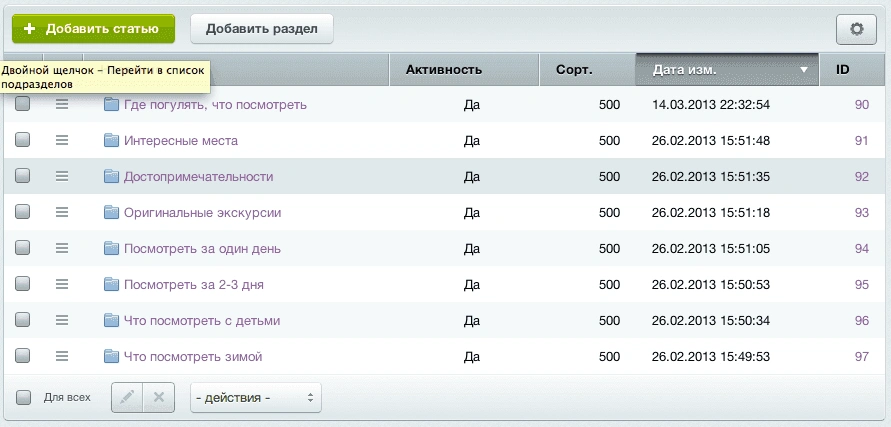Tick checkbox for Что посмотреть зимой

[23, 356]
